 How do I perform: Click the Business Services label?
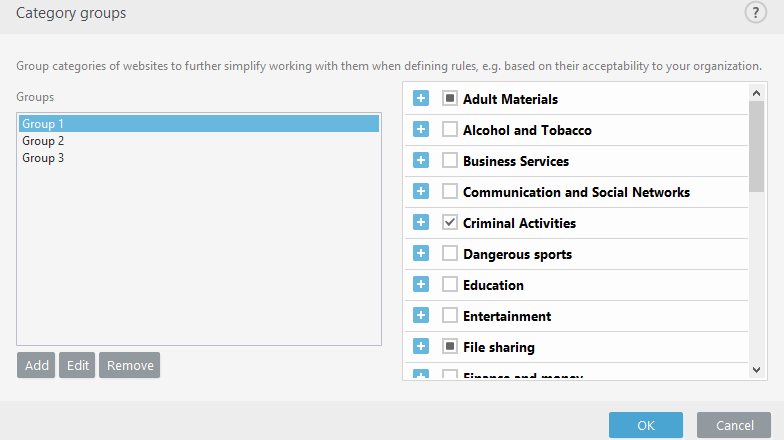[x=516, y=161]
